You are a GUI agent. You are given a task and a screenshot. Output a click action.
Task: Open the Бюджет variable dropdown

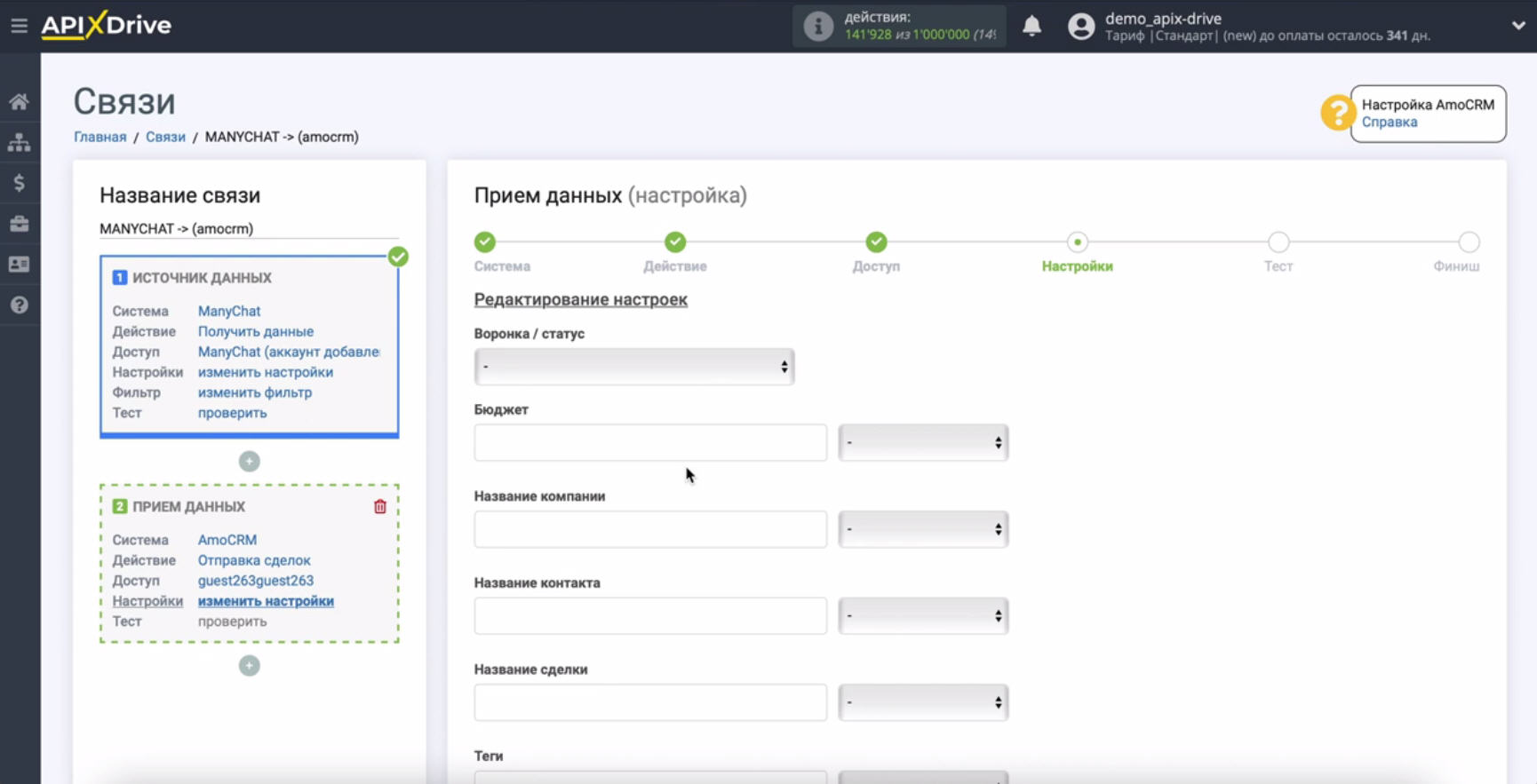click(x=923, y=443)
